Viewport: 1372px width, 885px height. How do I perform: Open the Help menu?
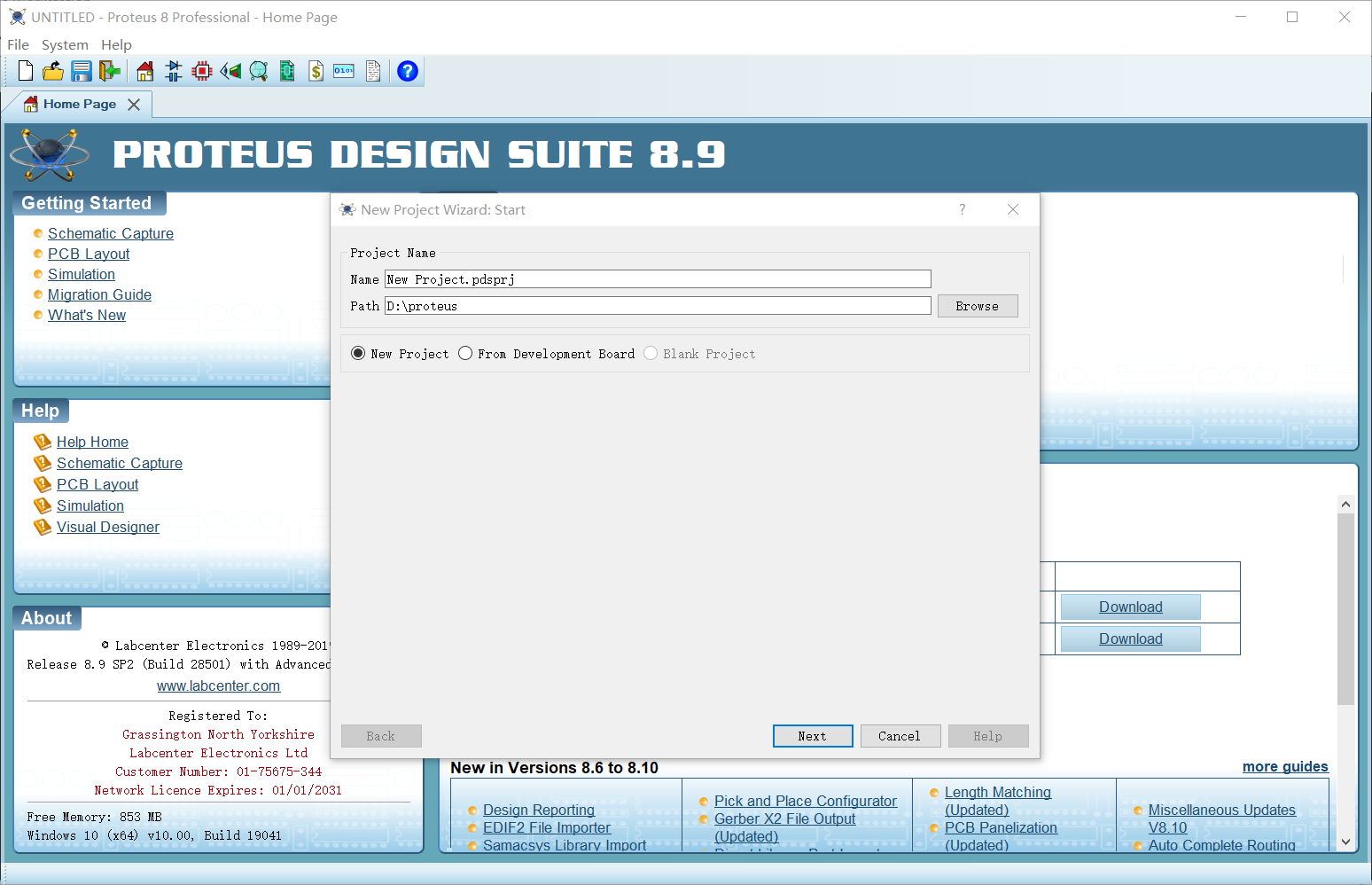click(x=116, y=44)
